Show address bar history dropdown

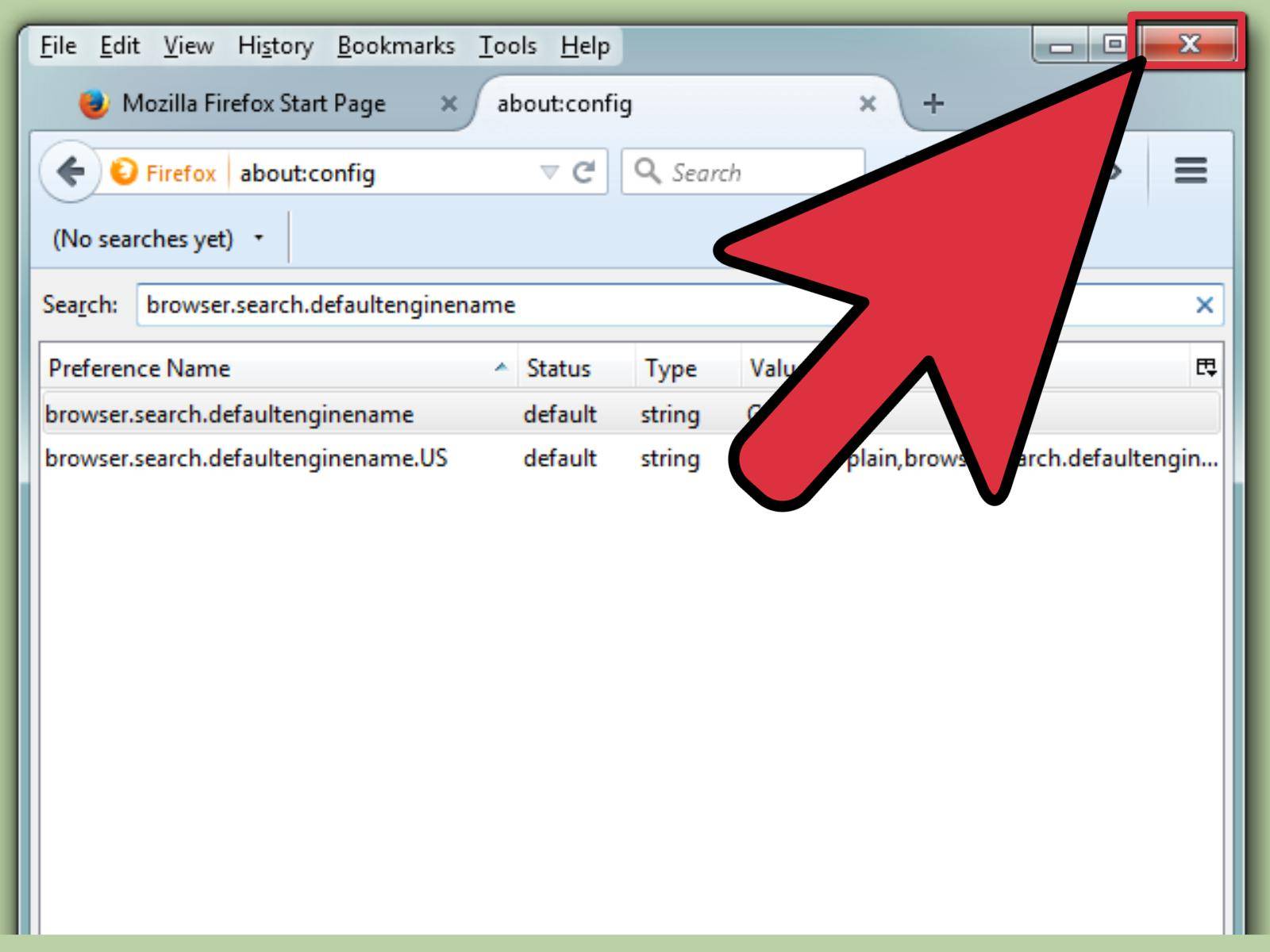(x=548, y=172)
